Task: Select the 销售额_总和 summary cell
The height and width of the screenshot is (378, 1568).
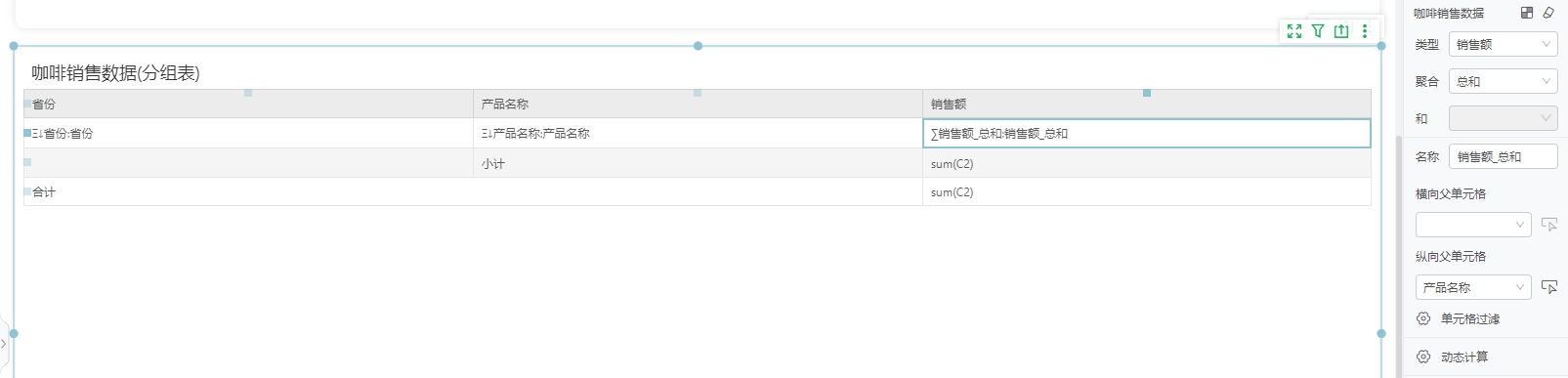Action: click(x=1147, y=133)
